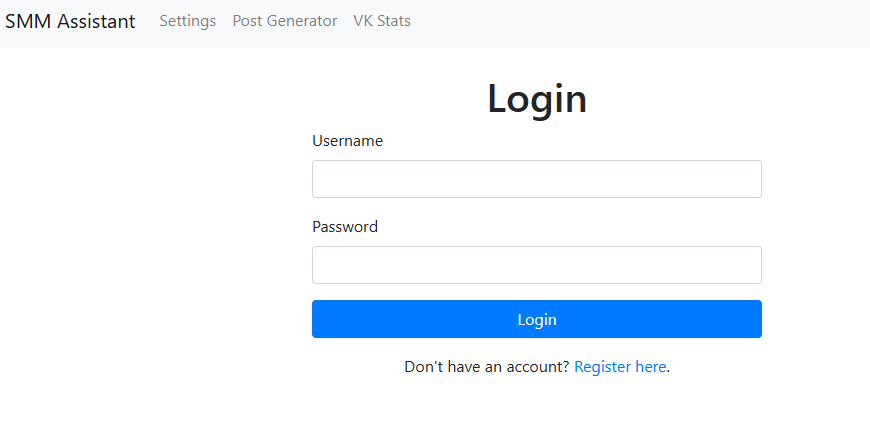Image resolution: width=870 pixels, height=433 pixels.
Task: Click the Password field label
Action: tap(345, 227)
